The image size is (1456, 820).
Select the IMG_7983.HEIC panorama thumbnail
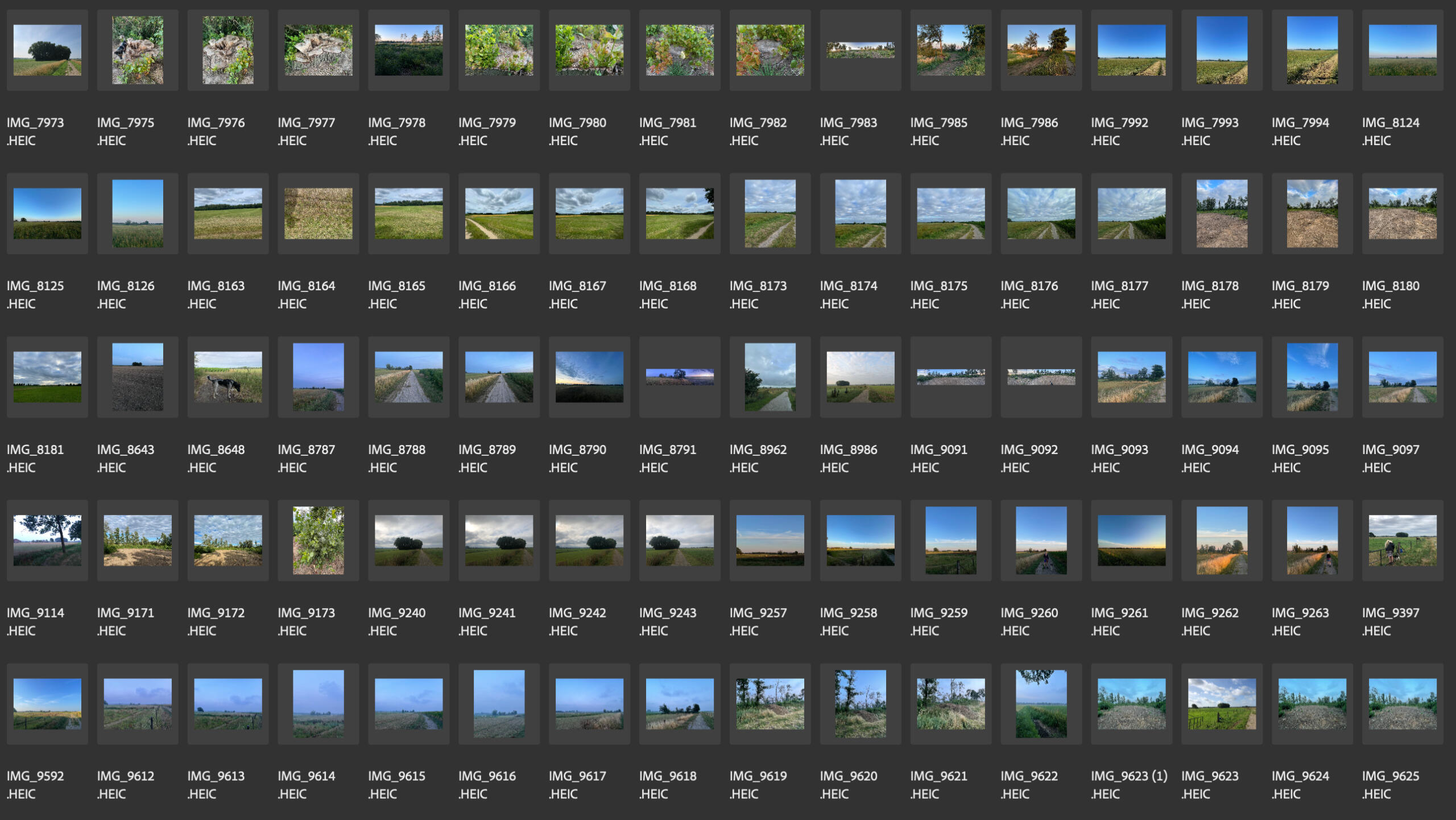point(861,50)
